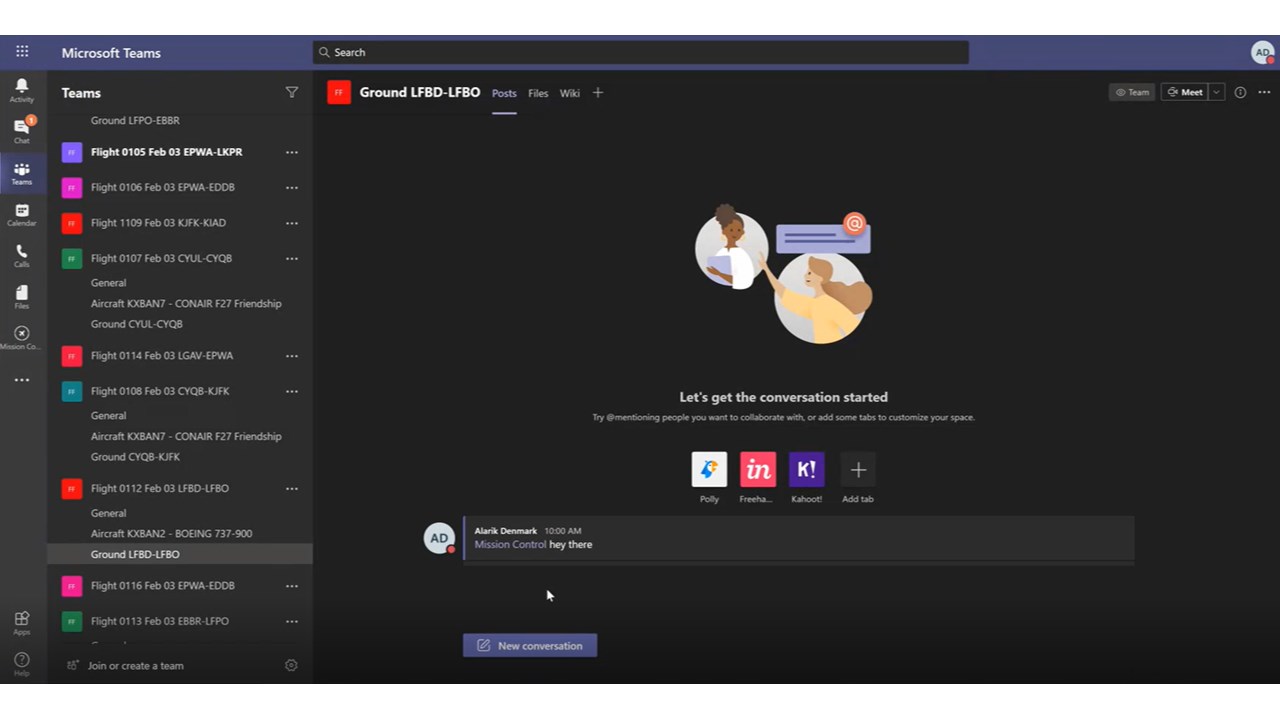Viewport: 1280px width, 720px height.
Task: Open the Calendar icon
Action: (x=22, y=215)
